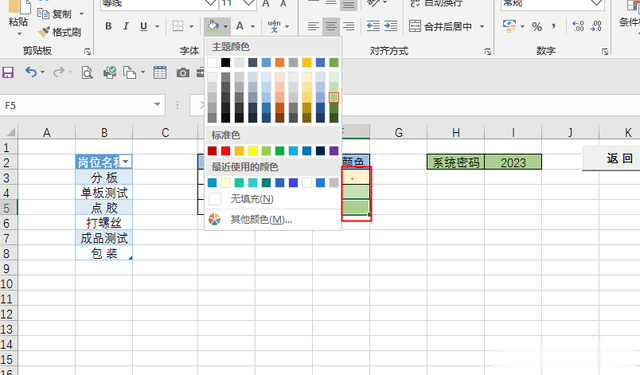Image resolution: width=640 pixels, height=375 pixels.
Task: Expand the font color dropdown arrow
Action: [253, 27]
